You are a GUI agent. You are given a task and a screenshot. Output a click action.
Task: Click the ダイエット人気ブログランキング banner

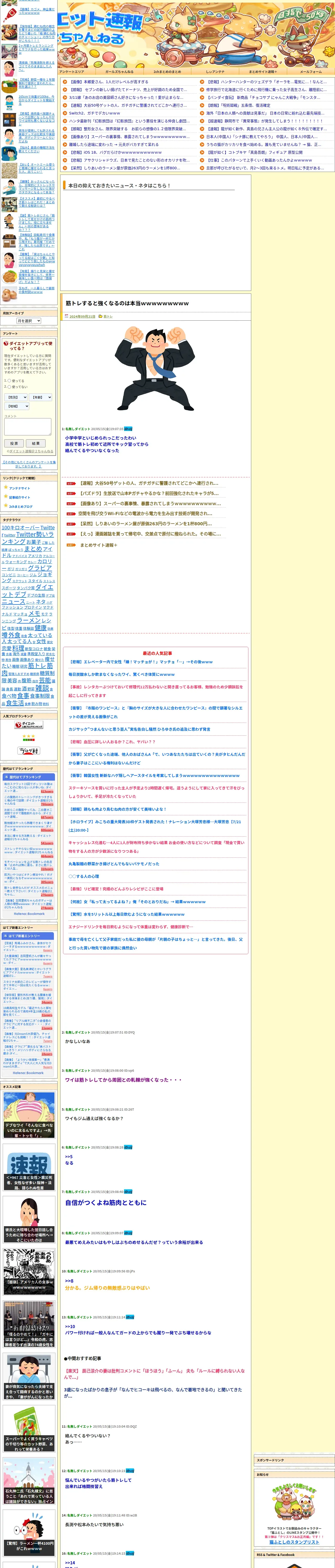29,725
